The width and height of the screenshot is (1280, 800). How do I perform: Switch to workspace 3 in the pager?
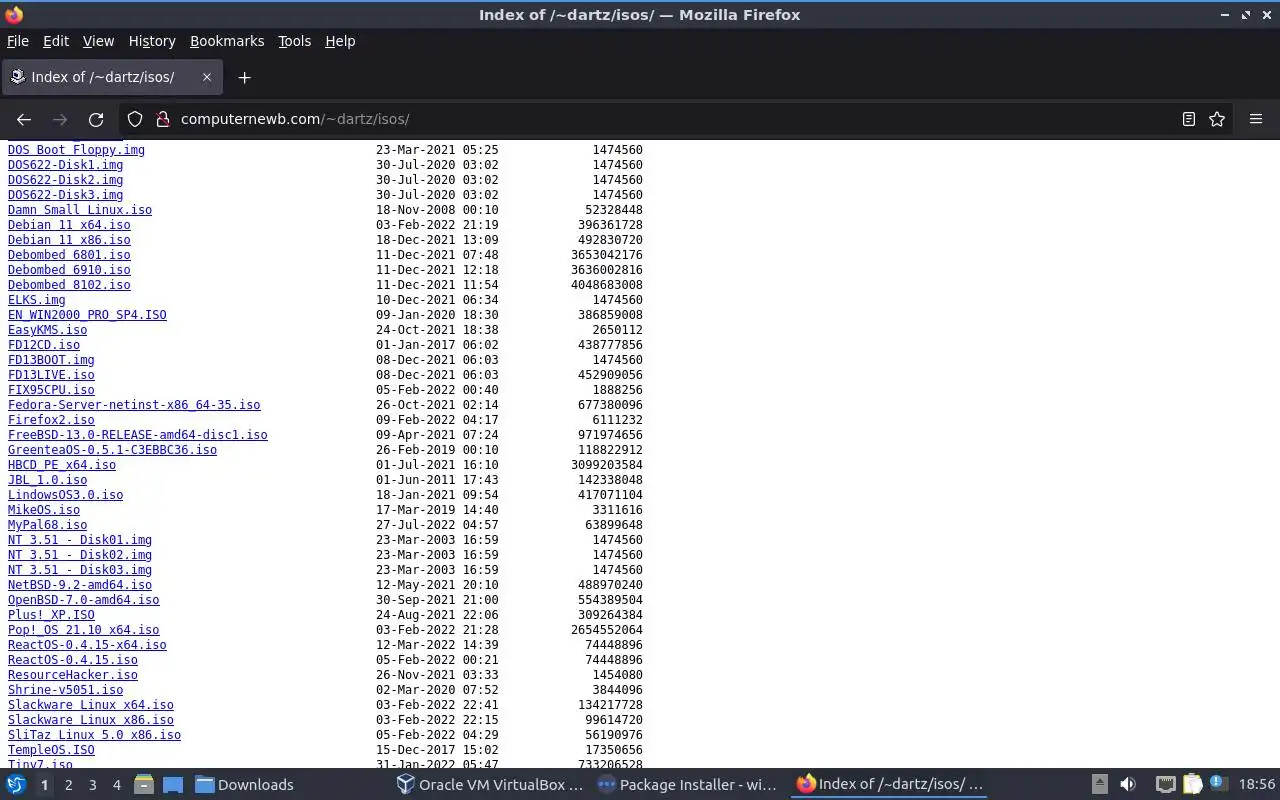tap(92, 785)
